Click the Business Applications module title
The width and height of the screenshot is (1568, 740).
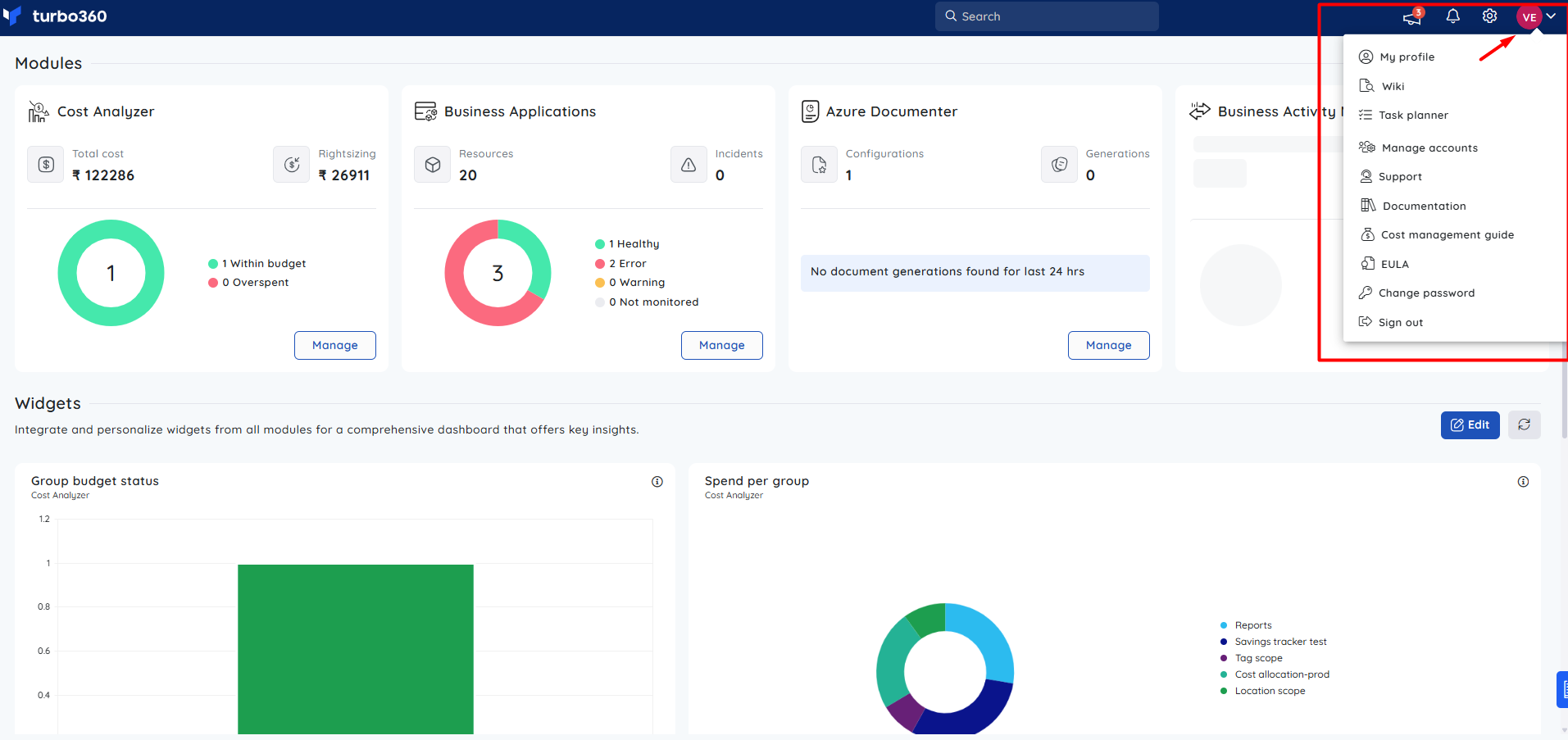point(520,111)
